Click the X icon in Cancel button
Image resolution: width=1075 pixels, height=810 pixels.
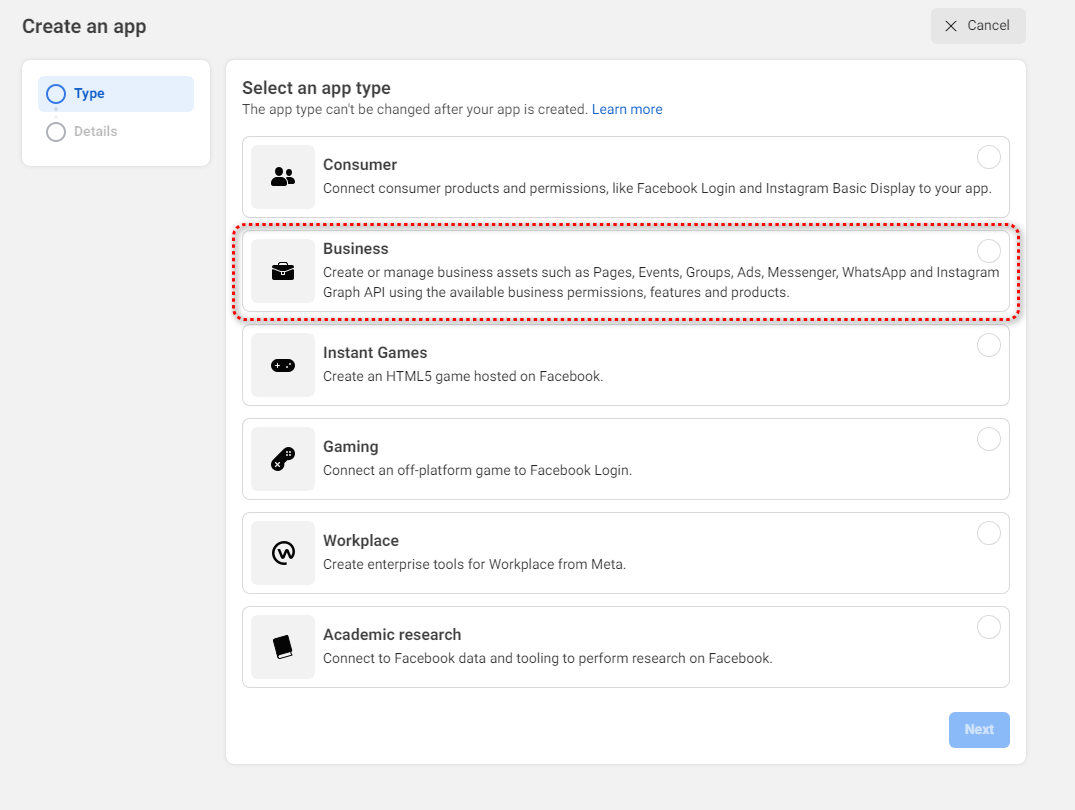(951, 26)
